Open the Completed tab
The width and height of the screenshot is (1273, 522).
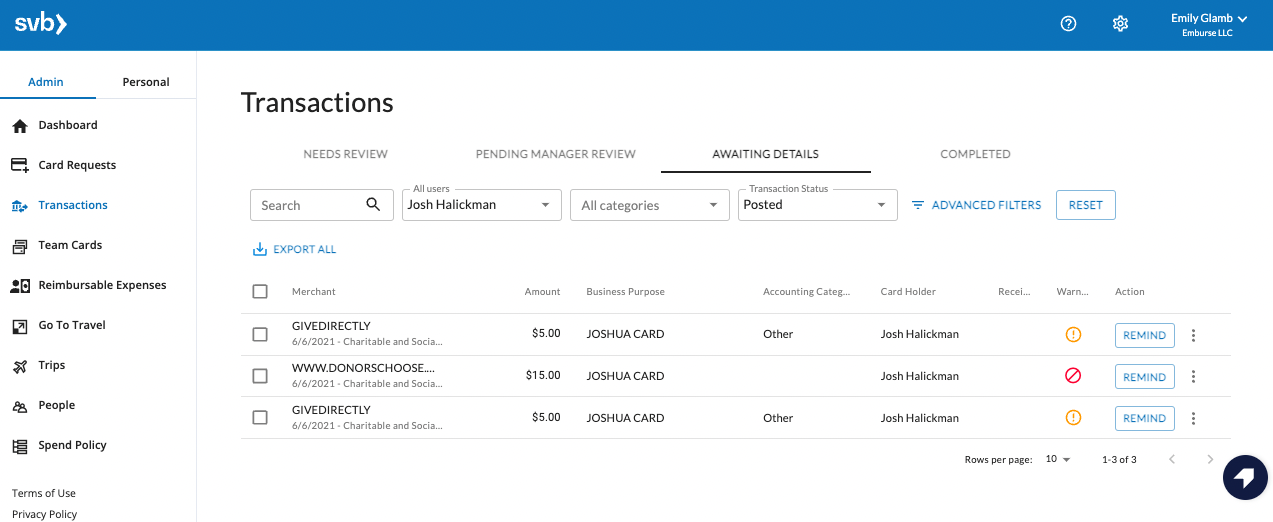coord(975,154)
